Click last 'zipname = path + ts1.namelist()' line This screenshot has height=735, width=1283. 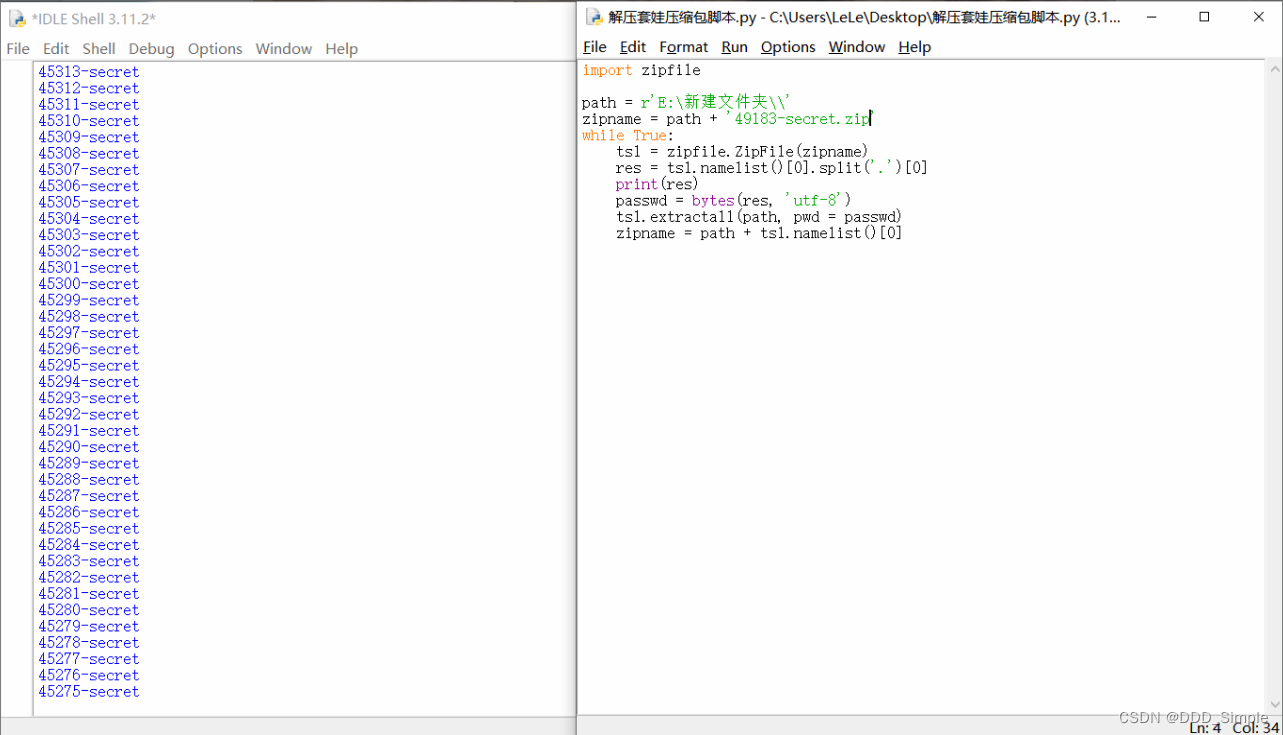[x=759, y=233]
